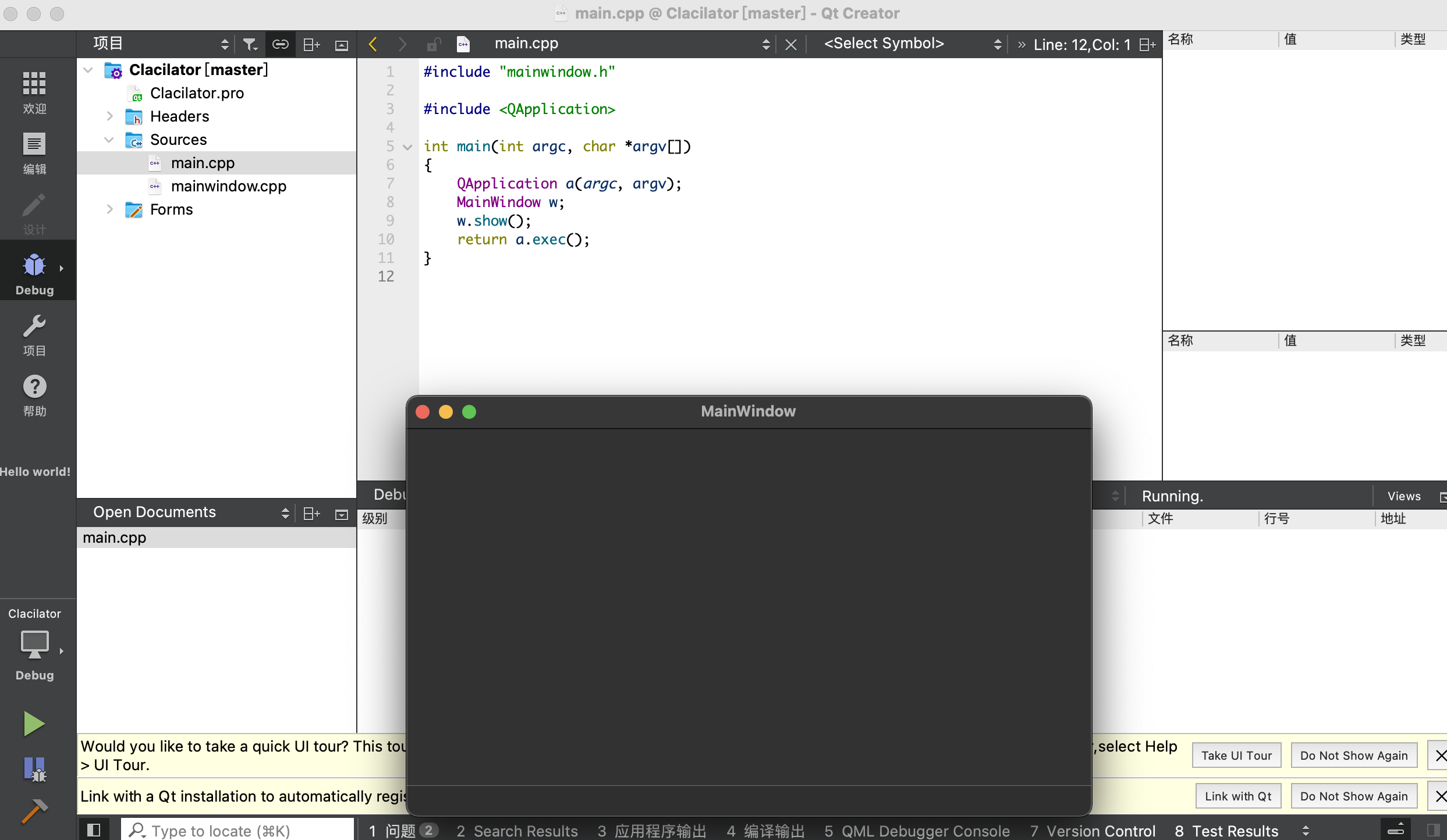Click the Link with Qt button

(1238, 796)
